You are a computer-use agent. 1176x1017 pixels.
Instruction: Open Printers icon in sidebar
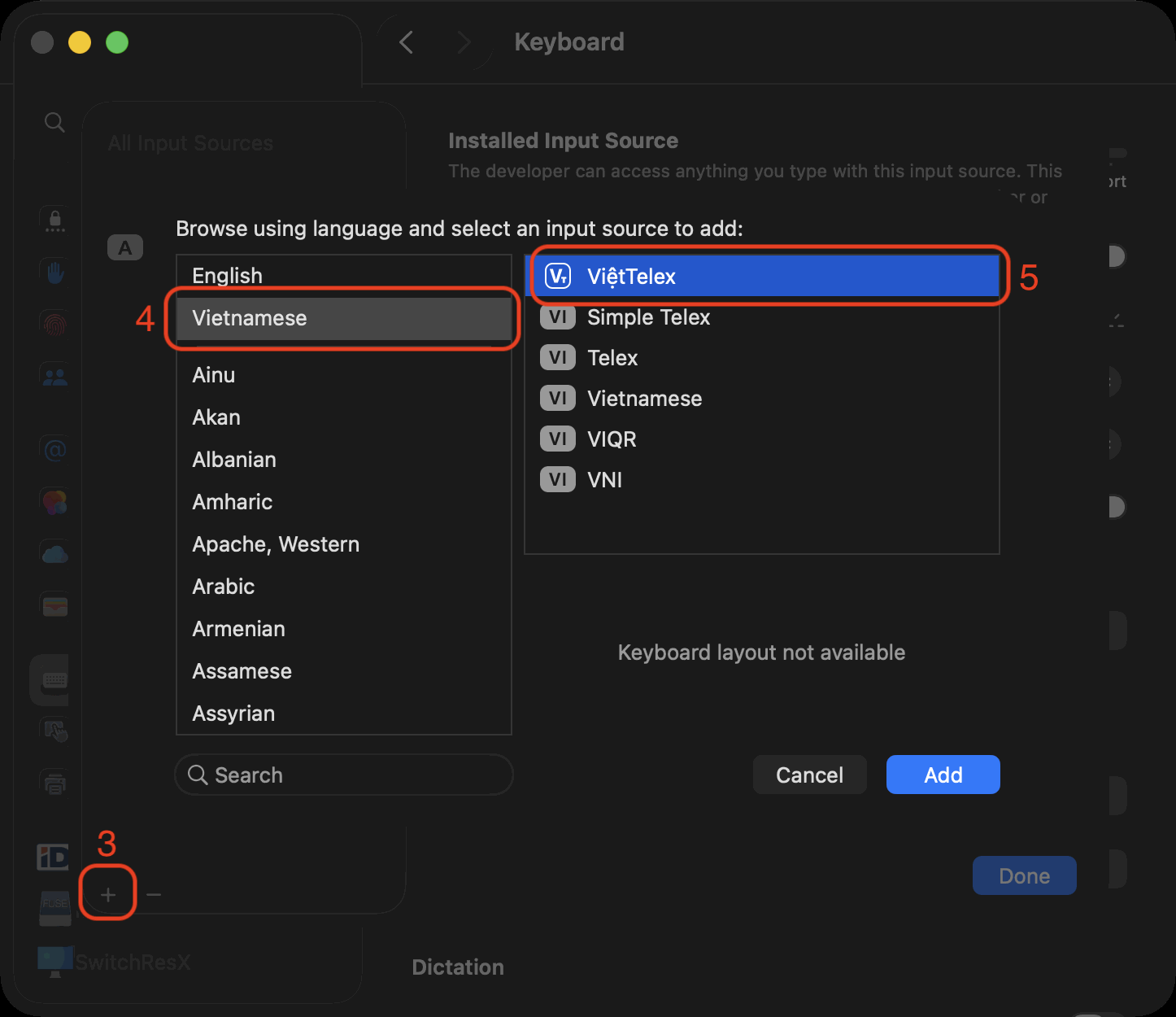(x=55, y=783)
